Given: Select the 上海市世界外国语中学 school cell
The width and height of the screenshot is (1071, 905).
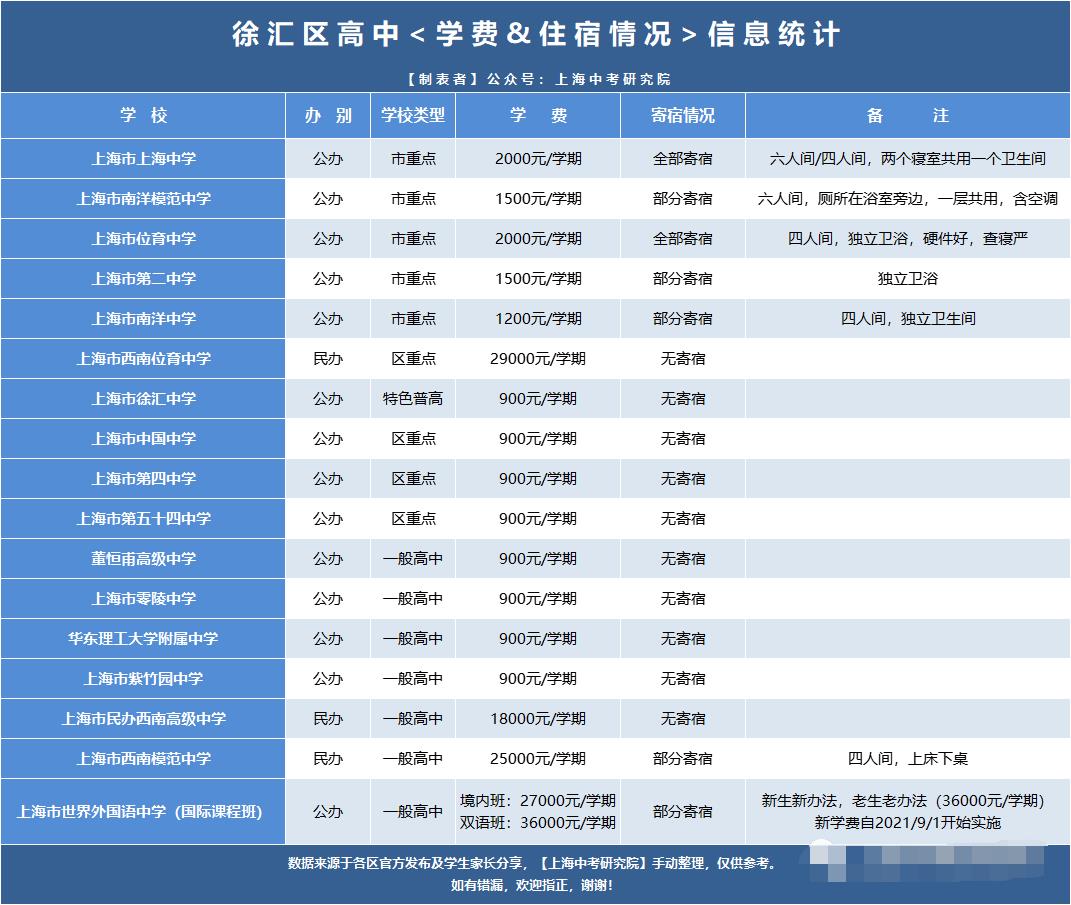Looking at the screenshot, I should [143, 811].
